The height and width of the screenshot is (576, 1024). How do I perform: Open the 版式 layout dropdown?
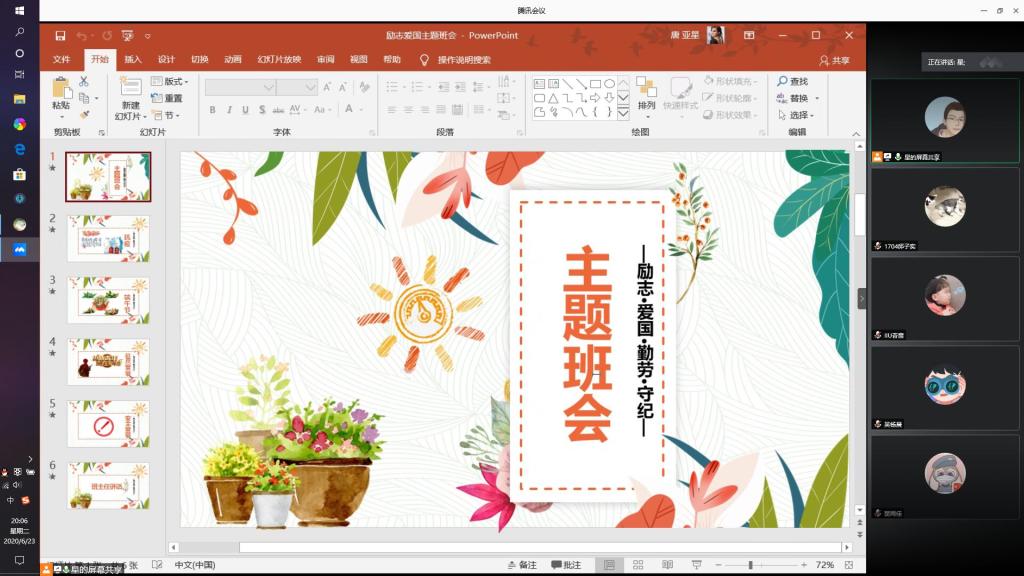click(x=170, y=82)
